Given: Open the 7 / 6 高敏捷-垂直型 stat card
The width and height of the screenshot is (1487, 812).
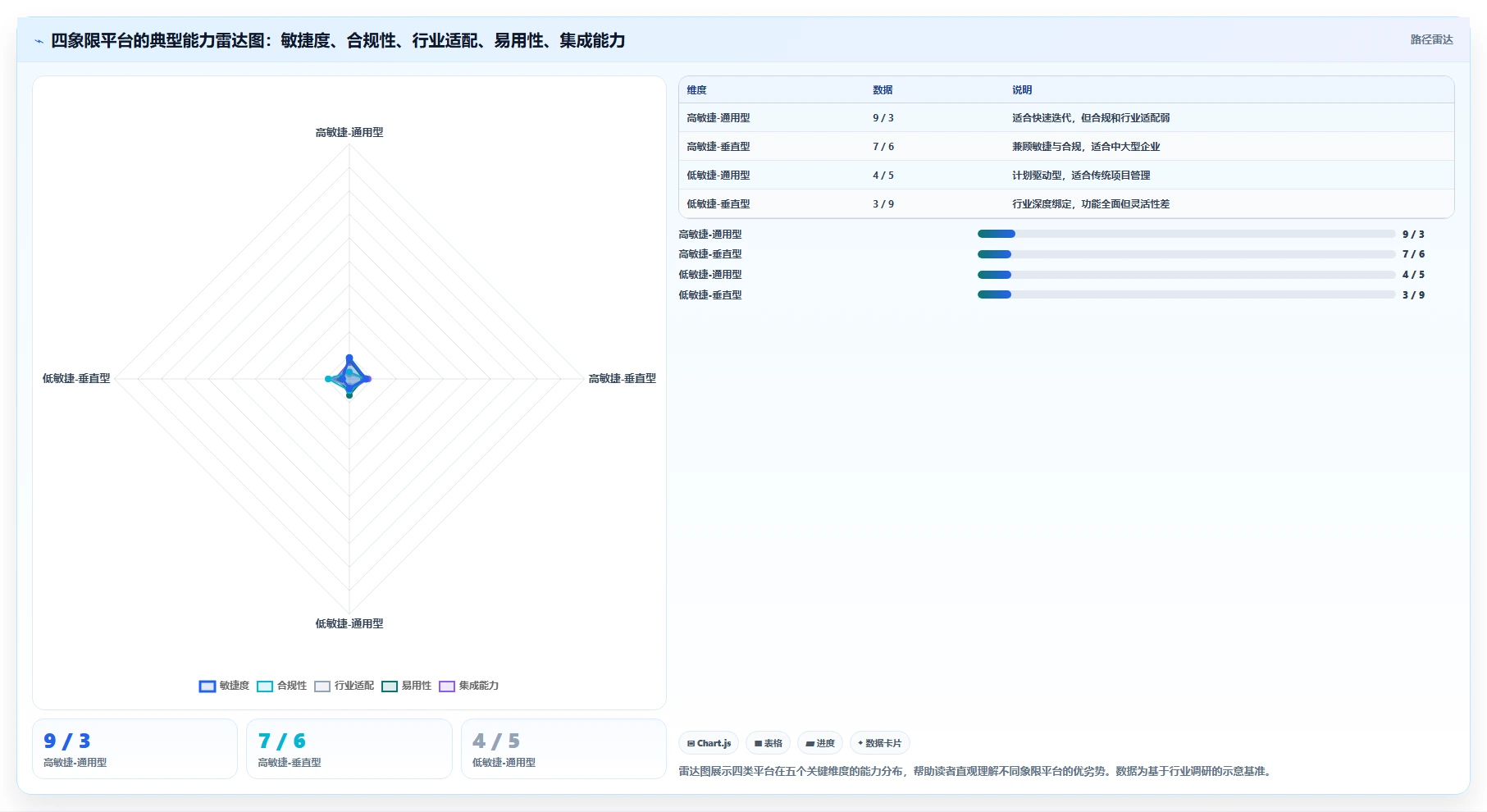Looking at the screenshot, I should [349, 749].
